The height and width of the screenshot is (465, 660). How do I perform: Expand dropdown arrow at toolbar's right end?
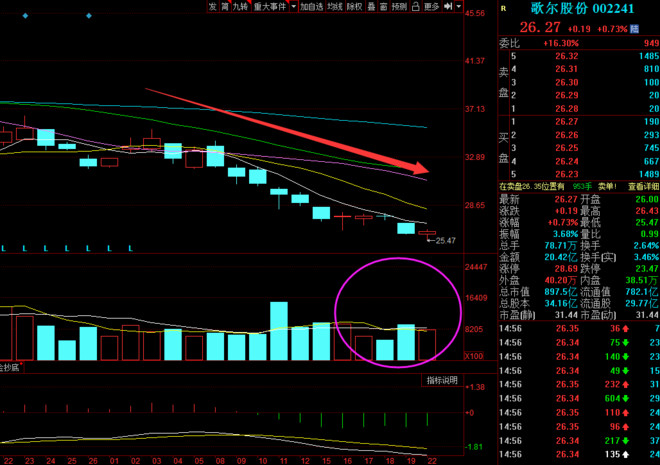pyautogui.click(x=457, y=6)
